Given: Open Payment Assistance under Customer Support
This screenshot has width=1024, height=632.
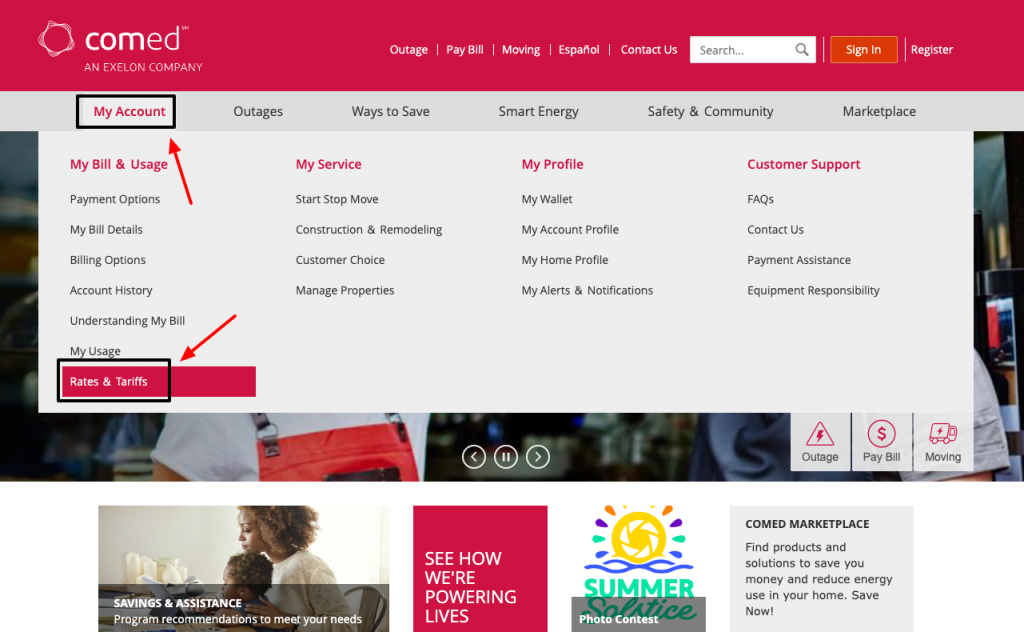Looking at the screenshot, I should pos(798,259).
